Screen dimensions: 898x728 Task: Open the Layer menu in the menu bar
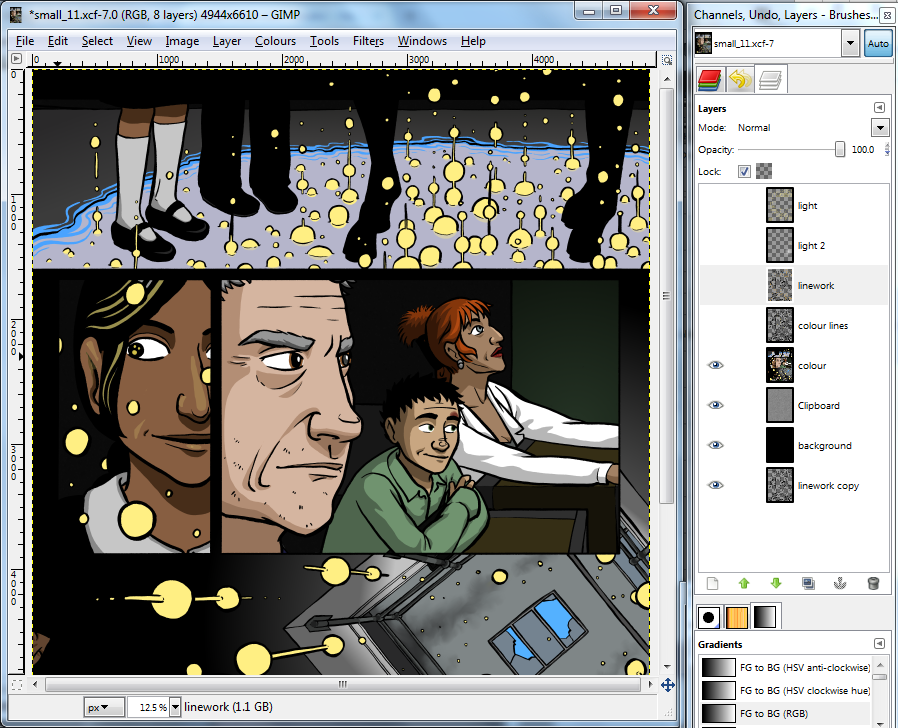click(227, 41)
